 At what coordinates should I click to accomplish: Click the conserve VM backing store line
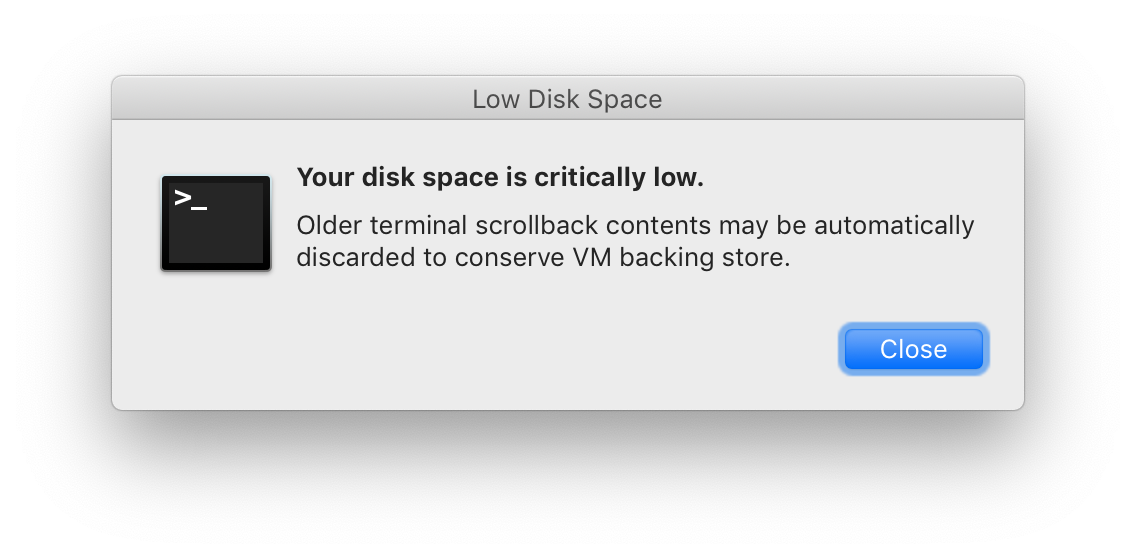[x=543, y=257]
